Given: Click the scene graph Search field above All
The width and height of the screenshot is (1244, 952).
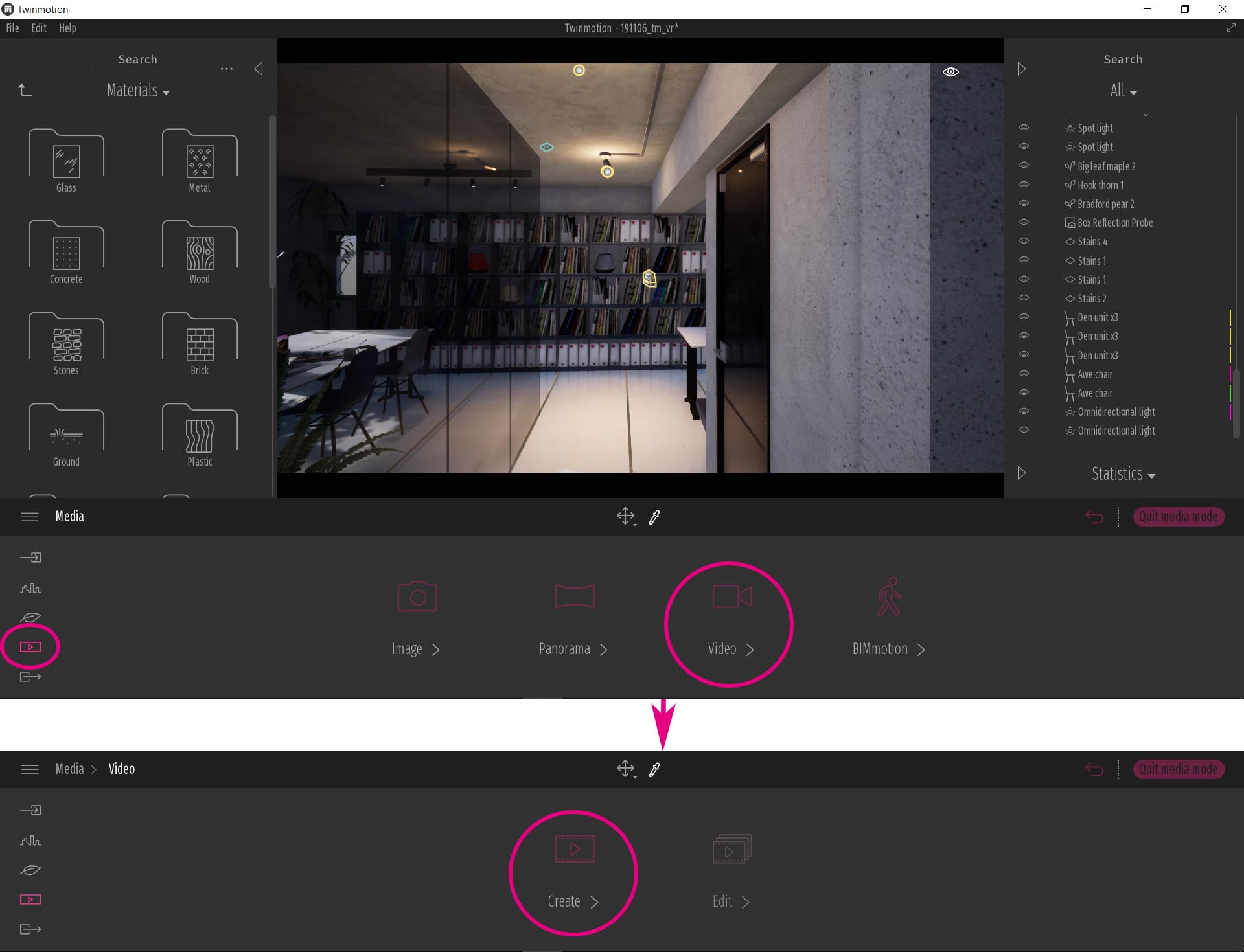Looking at the screenshot, I should (1123, 60).
